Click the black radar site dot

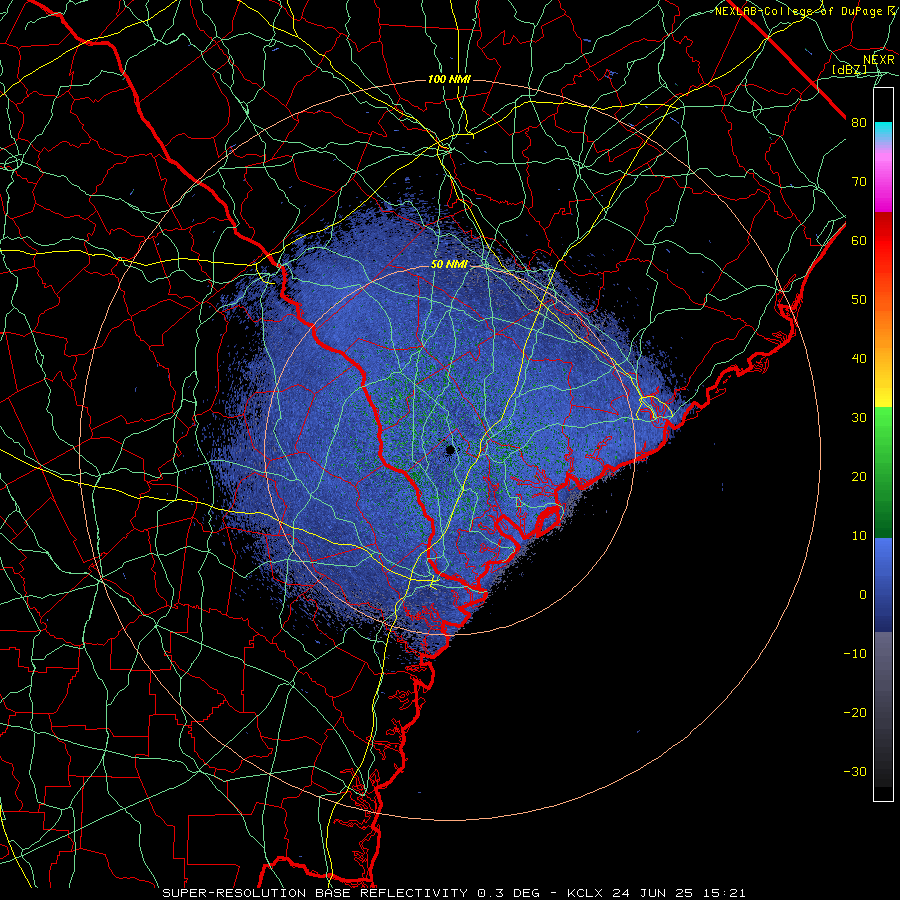click(451, 450)
